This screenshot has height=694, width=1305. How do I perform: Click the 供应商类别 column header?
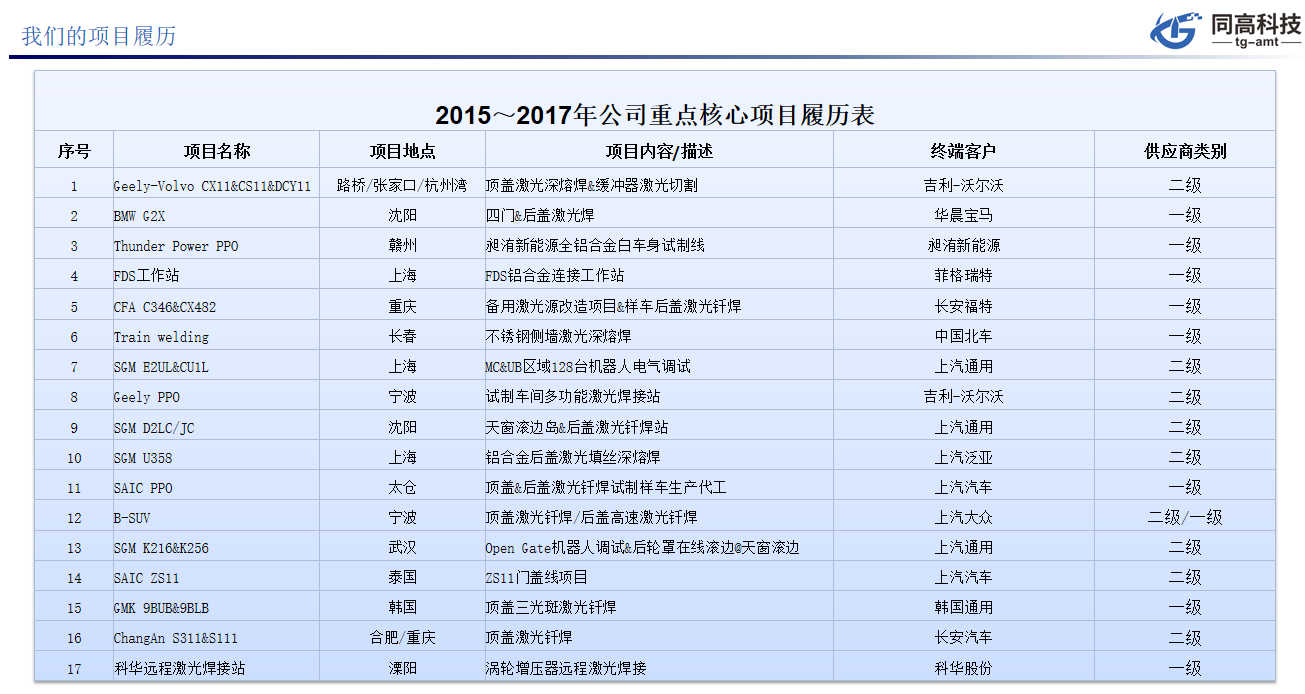(x=1185, y=152)
